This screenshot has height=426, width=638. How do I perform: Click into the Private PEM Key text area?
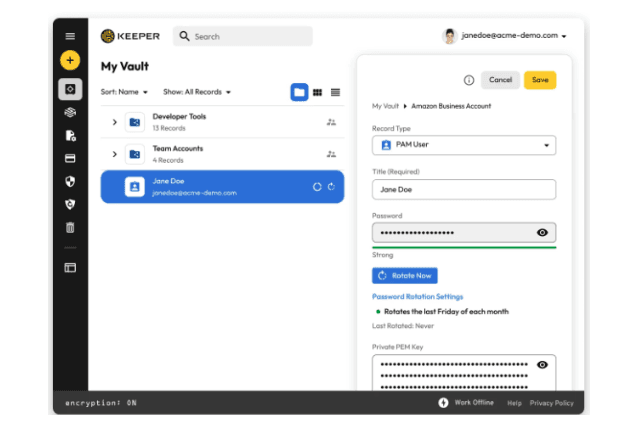[464, 373]
